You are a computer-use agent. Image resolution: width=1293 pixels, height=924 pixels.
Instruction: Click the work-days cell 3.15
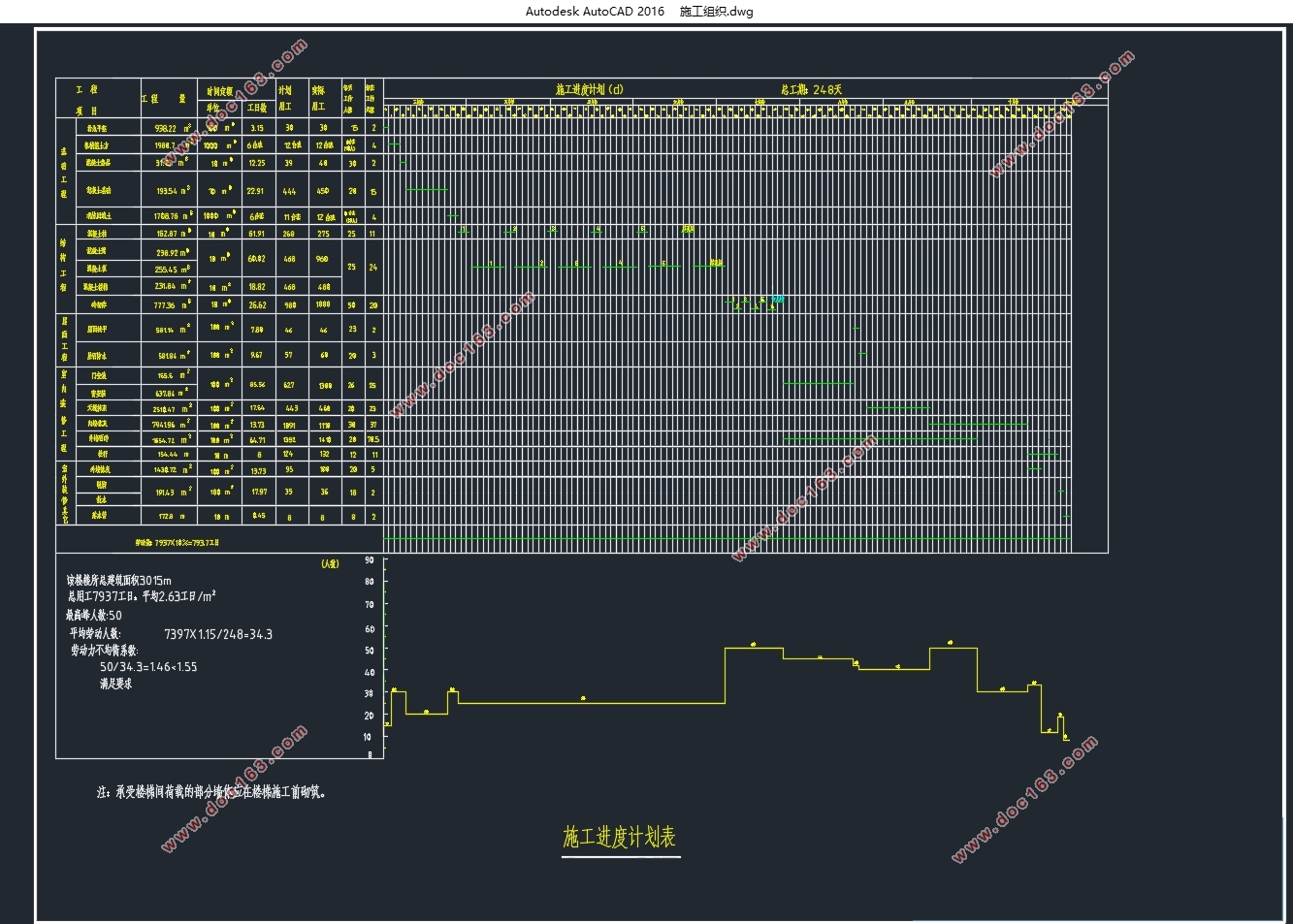(x=257, y=128)
